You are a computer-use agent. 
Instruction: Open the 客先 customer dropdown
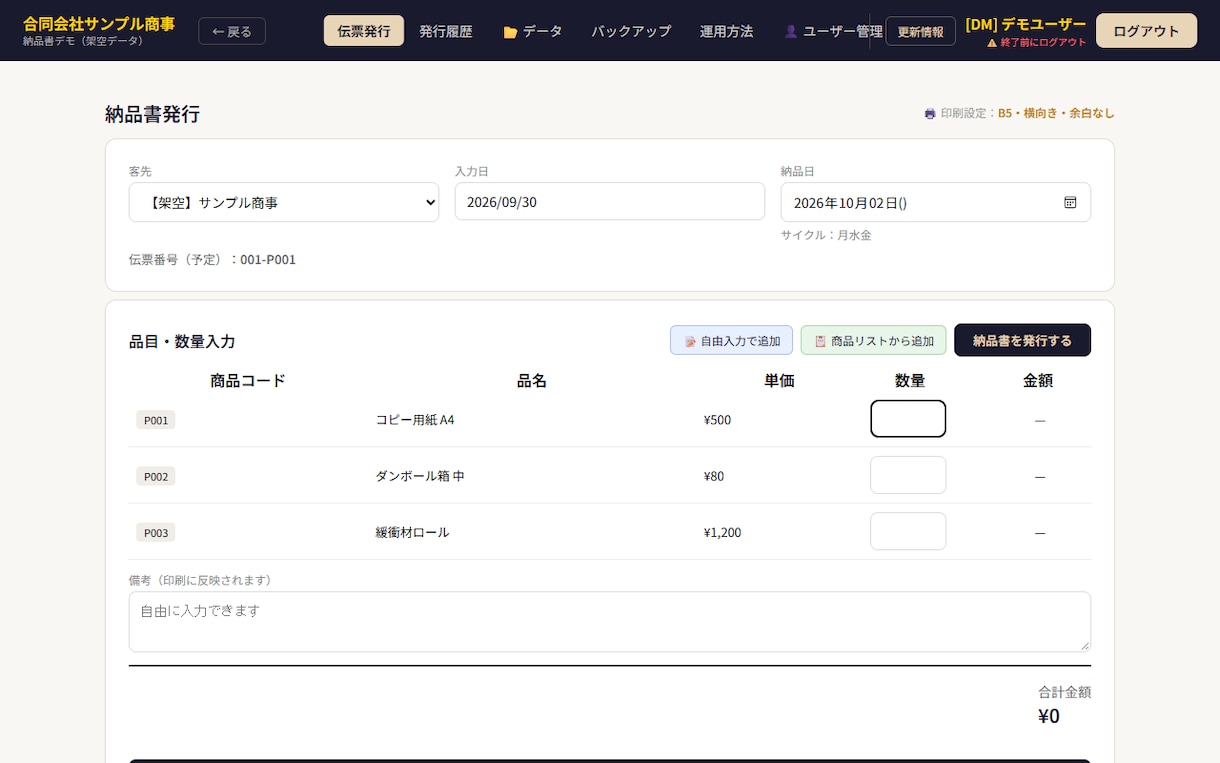point(284,202)
